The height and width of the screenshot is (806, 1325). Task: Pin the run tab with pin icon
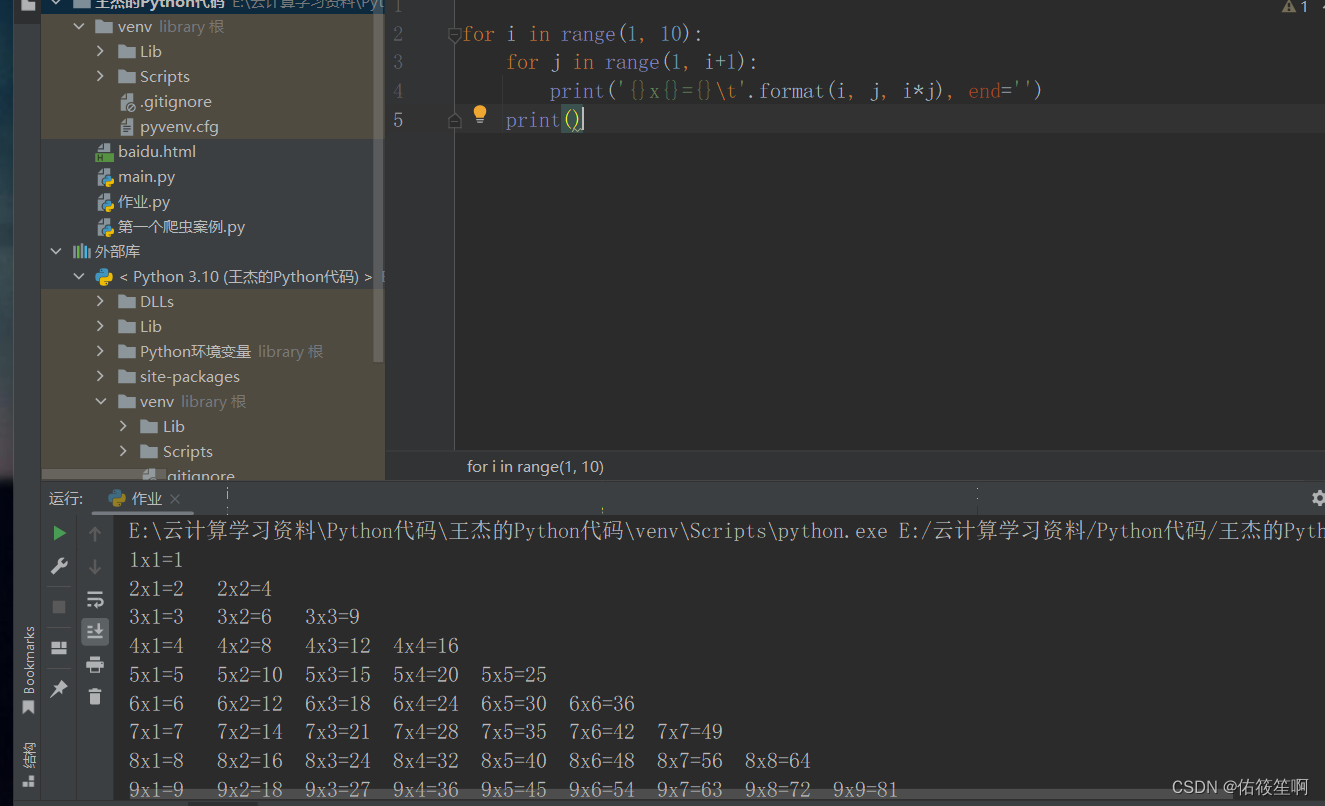point(59,688)
